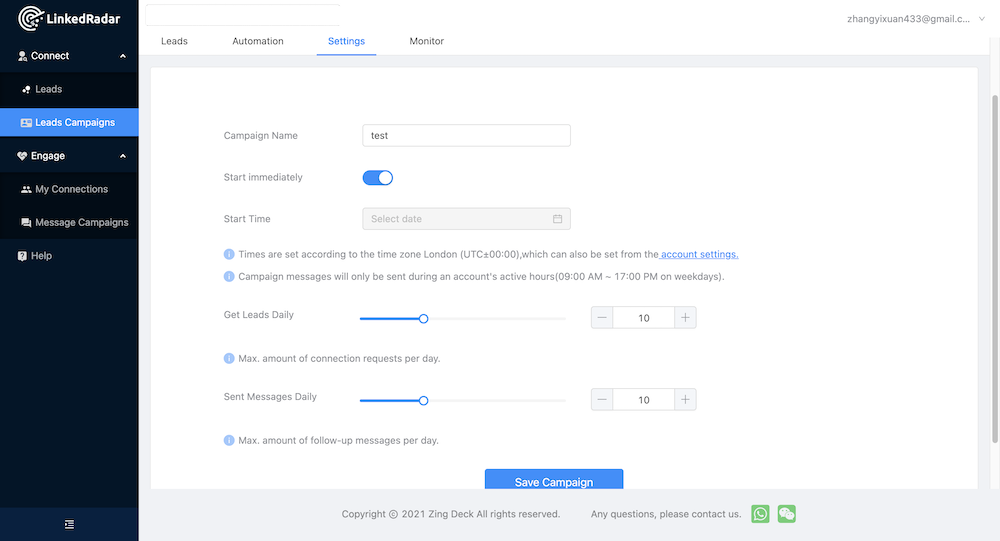Screen dimensions: 1000x541
Task: Click the page vertical scrollbar
Action: coord(995,268)
